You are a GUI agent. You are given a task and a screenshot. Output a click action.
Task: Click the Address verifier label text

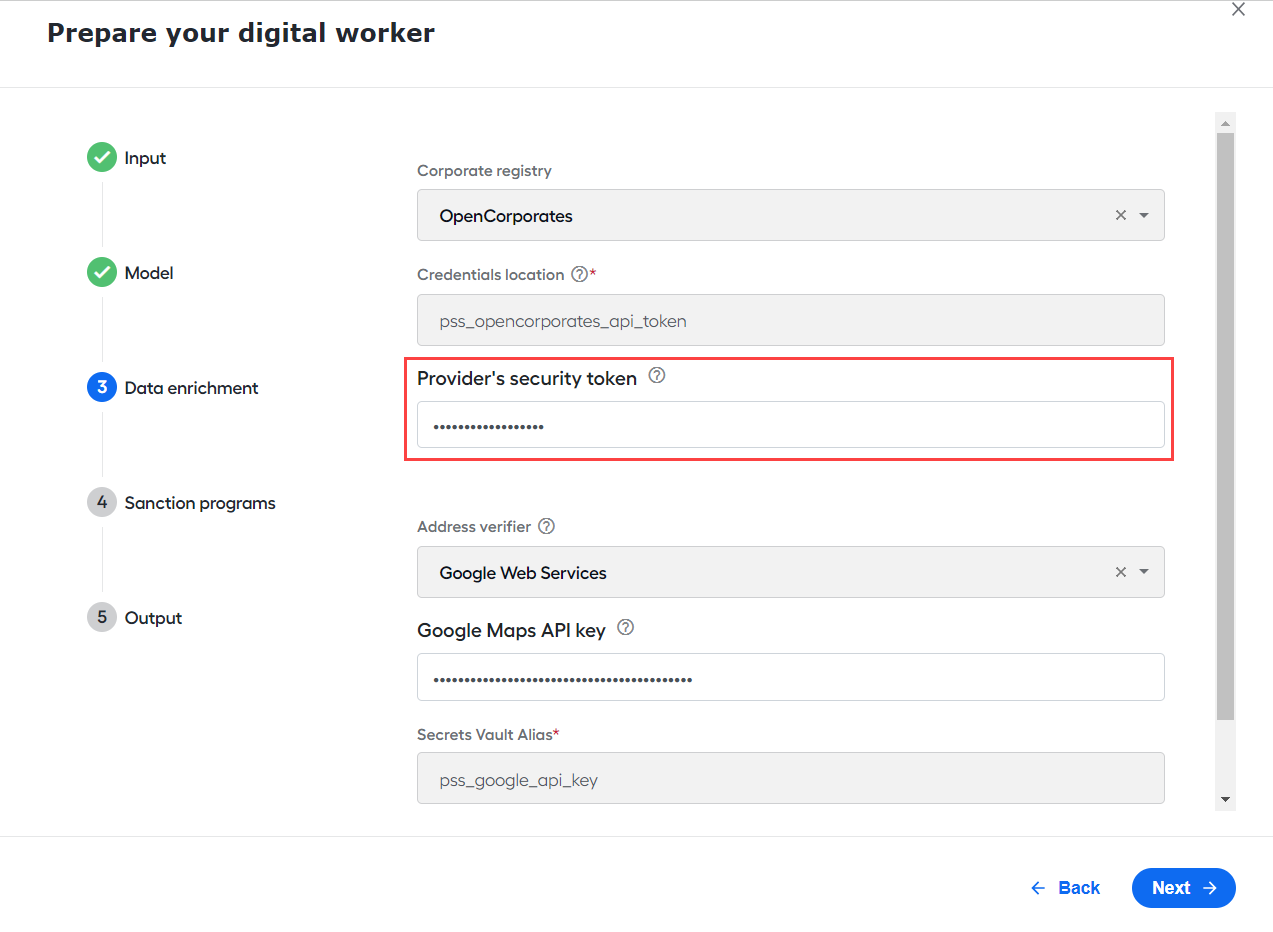pyautogui.click(x=474, y=526)
